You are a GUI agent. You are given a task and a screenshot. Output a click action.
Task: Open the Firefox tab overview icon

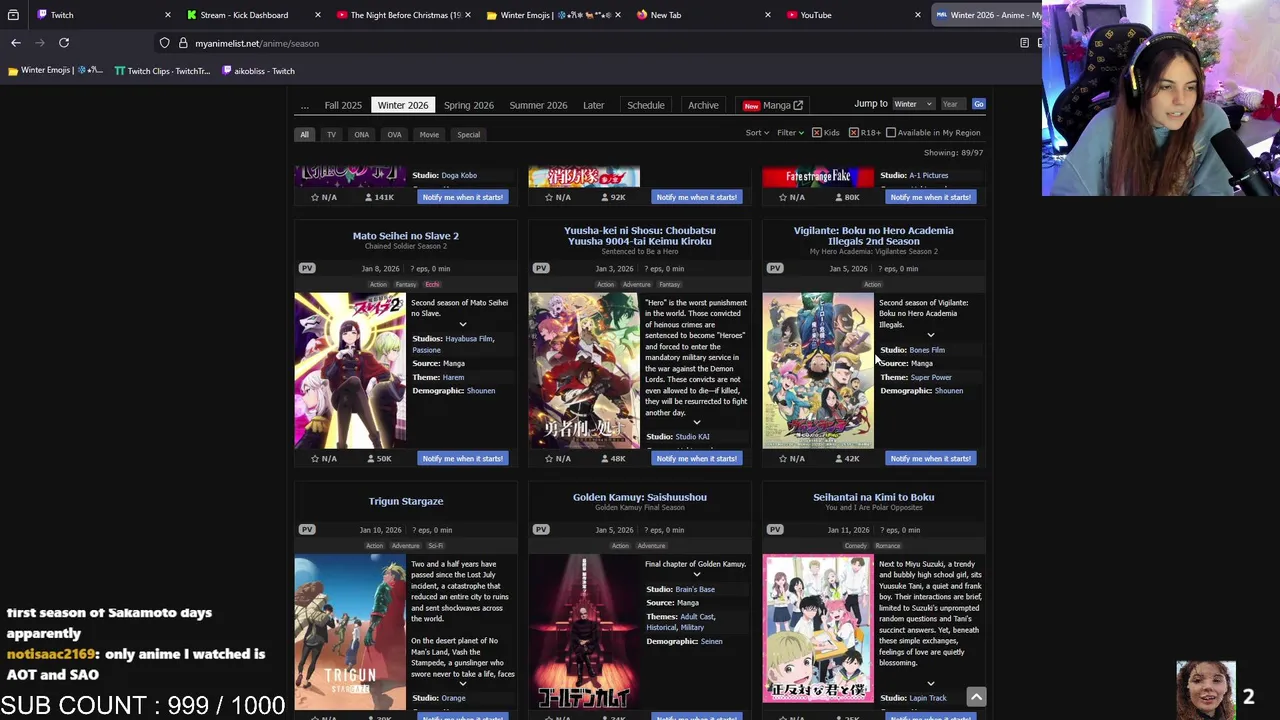[x=13, y=15]
